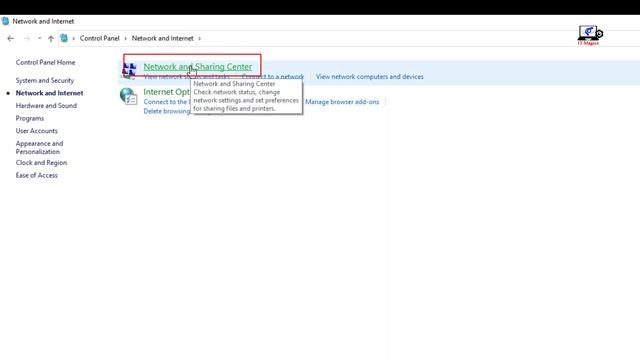Image resolution: width=640 pixels, height=360 pixels.
Task: Open Control Panel Home
Action: (x=45, y=62)
